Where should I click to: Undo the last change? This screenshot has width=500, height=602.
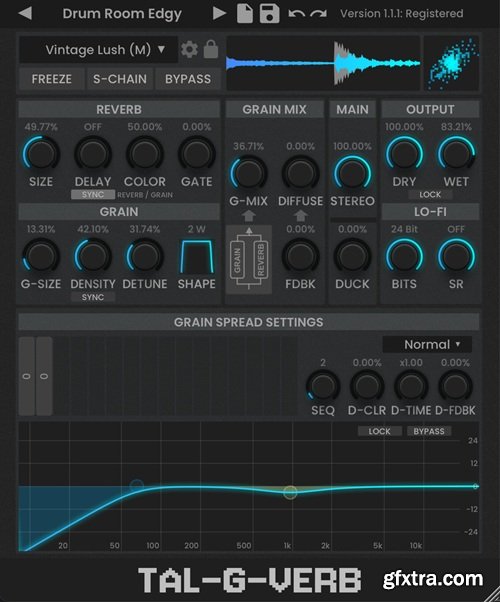pos(296,14)
